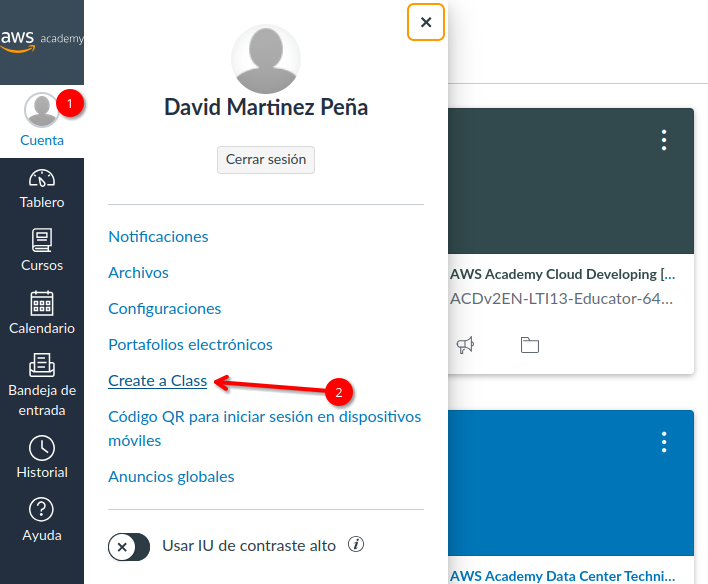Open Archivos link
This screenshot has height=584, width=708.
138,273
